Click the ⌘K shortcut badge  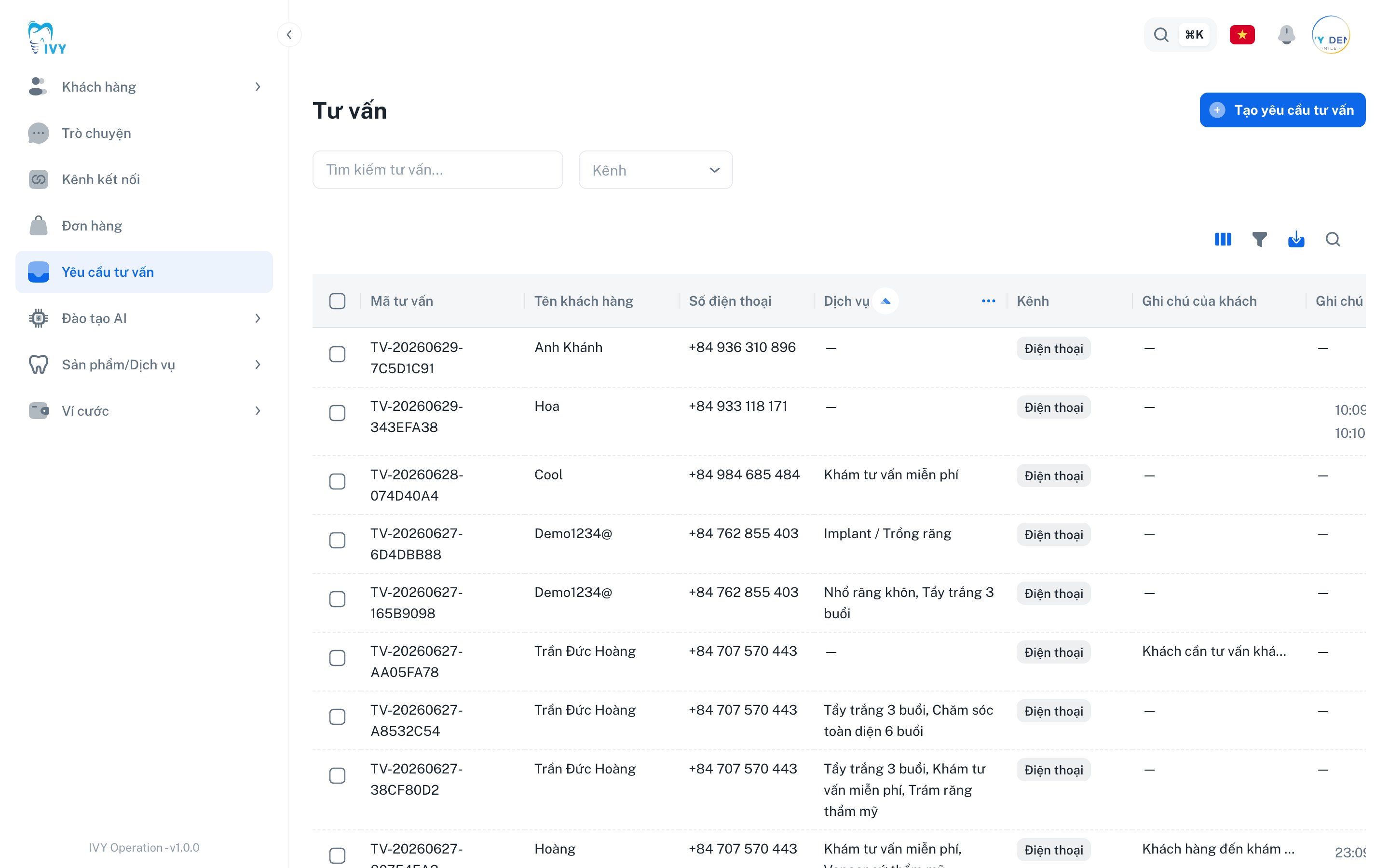(x=1194, y=35)
